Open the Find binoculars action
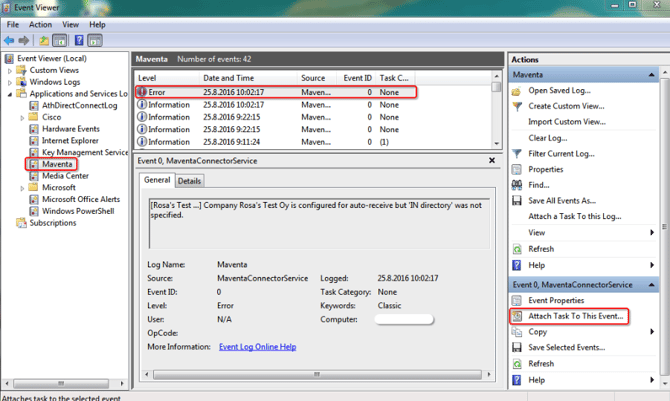The height and width of the screenshot is (401, 670). click(539, 185)
